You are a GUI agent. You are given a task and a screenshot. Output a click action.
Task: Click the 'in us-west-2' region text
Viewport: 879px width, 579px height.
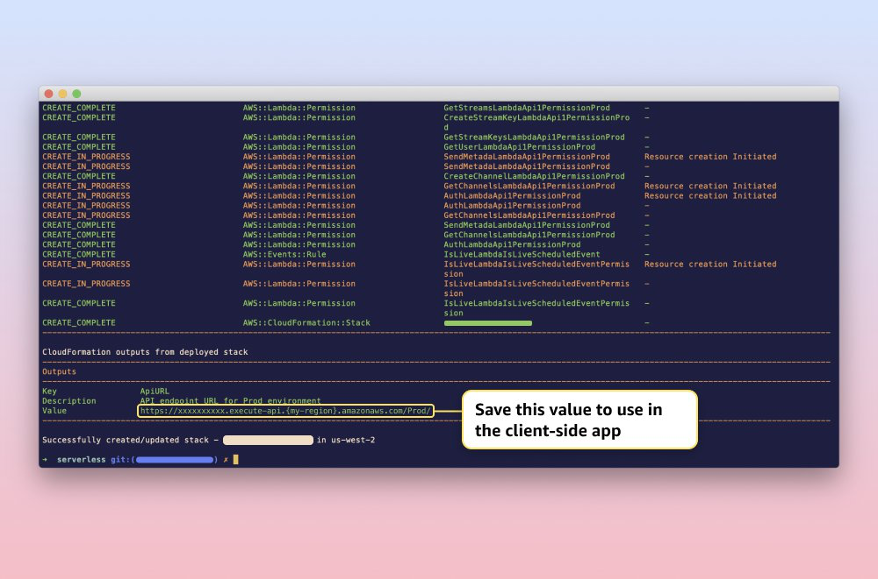coord(346,440)
